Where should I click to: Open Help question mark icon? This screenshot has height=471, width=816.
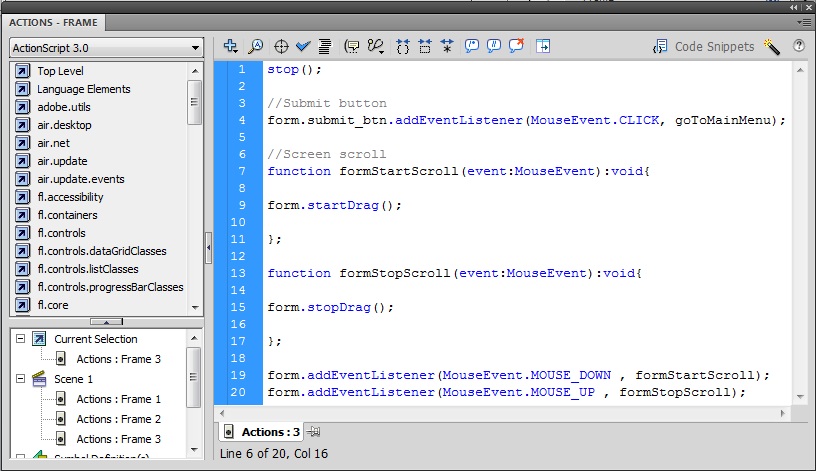[799, 46]
